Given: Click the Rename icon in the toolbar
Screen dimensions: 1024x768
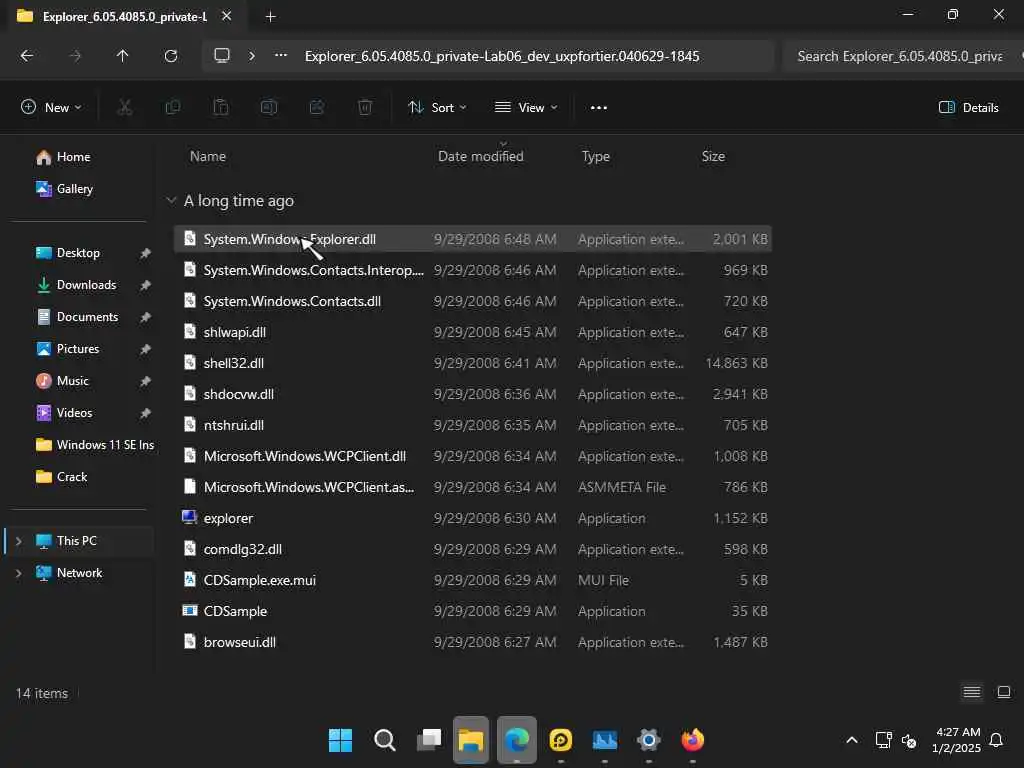Looking at the screenshot, I should pyautogui.click(x=269, y=108).
